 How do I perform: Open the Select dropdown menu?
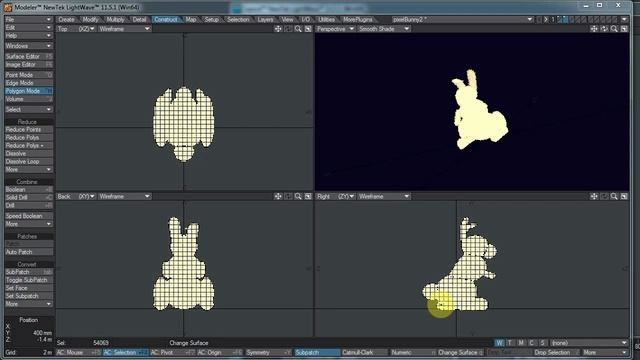[x=29, y=110]
